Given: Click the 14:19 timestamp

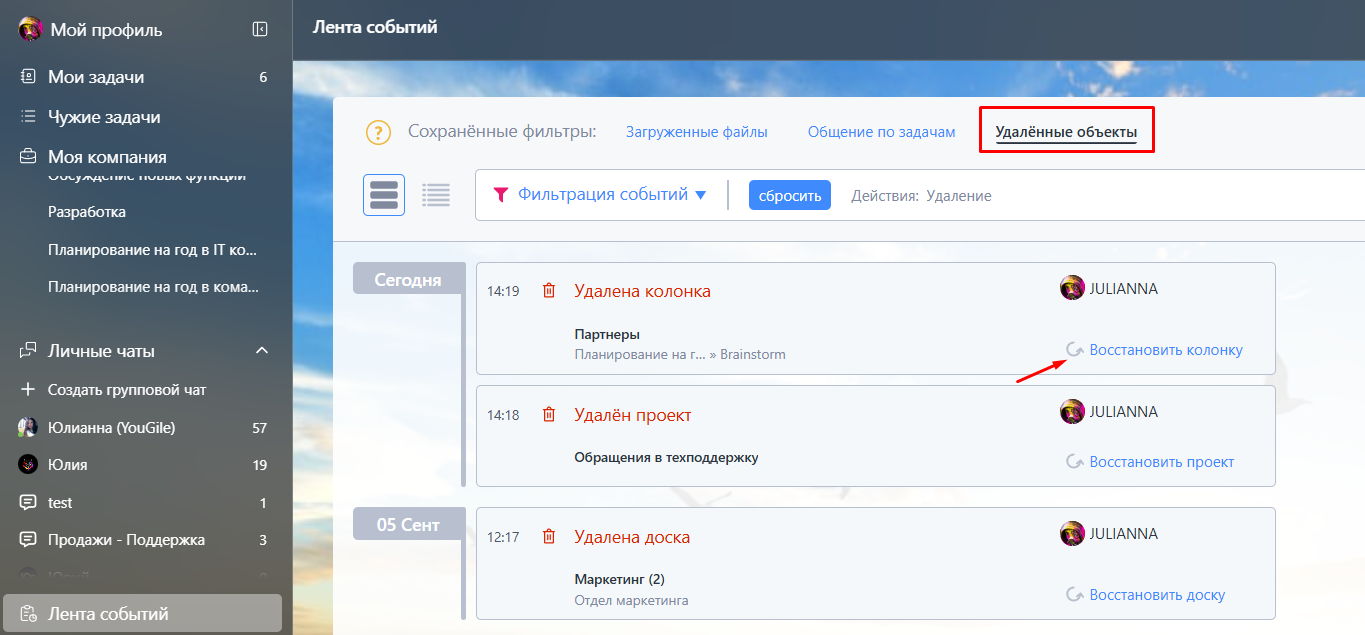Looking at the screenshot, I should coord(503,292).
